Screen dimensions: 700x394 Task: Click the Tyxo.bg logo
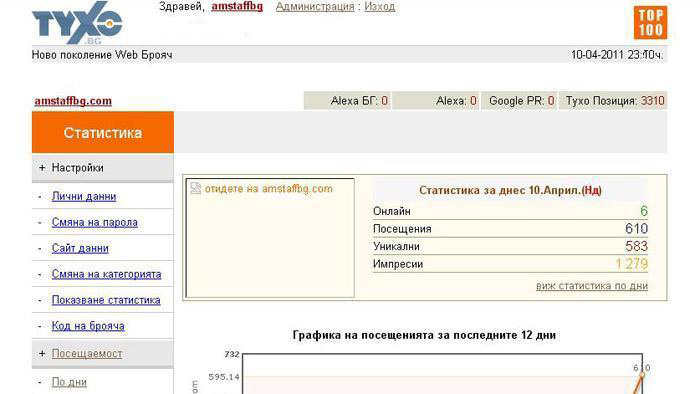(x=77, y=22)
